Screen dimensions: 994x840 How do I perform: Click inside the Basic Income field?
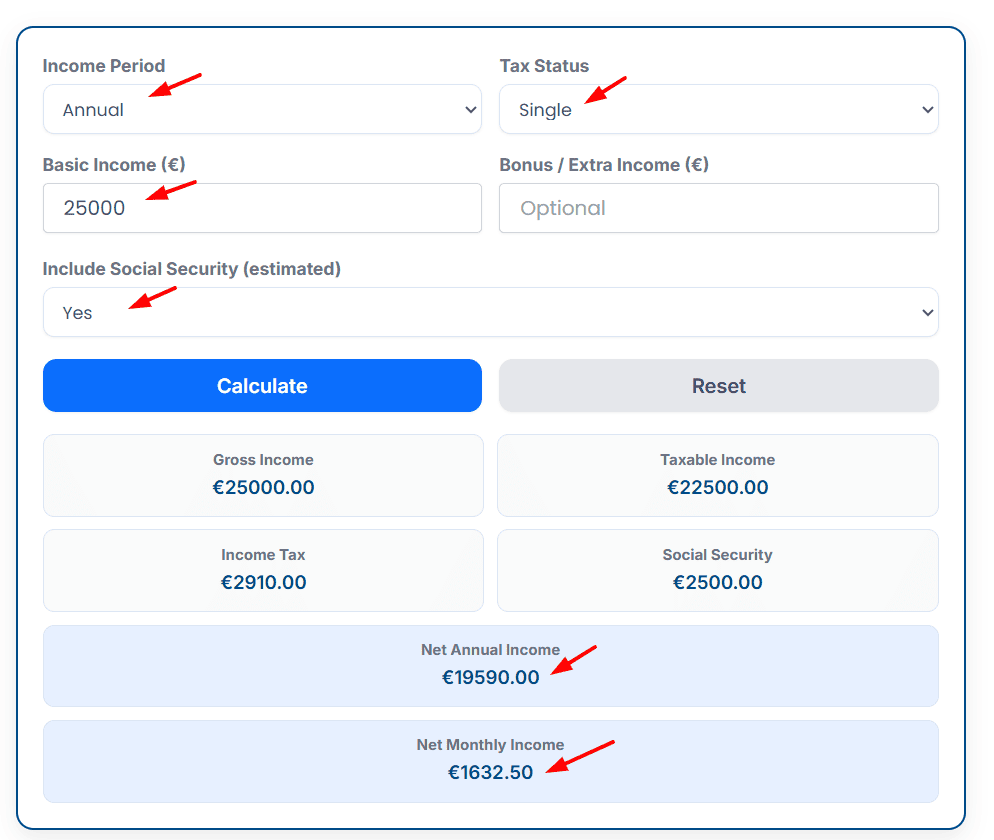(x=262, y=208)
